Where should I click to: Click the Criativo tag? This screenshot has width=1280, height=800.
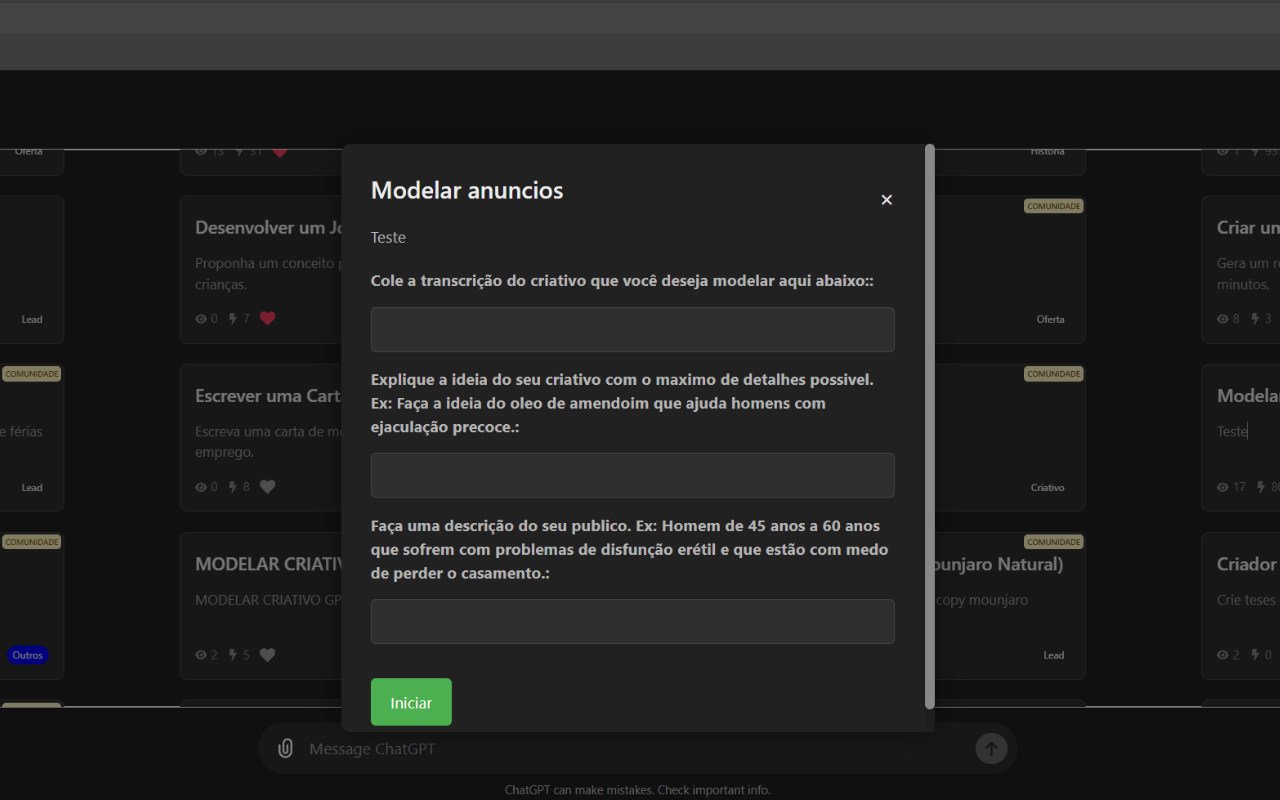point(1048,487)
